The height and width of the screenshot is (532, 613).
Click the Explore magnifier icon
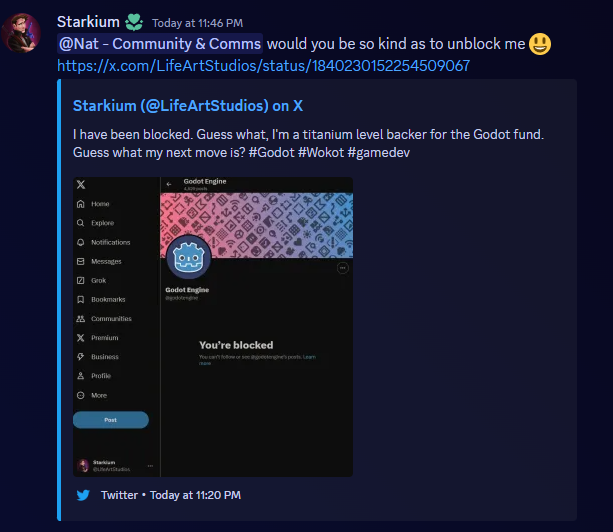(x=81, y=223)
